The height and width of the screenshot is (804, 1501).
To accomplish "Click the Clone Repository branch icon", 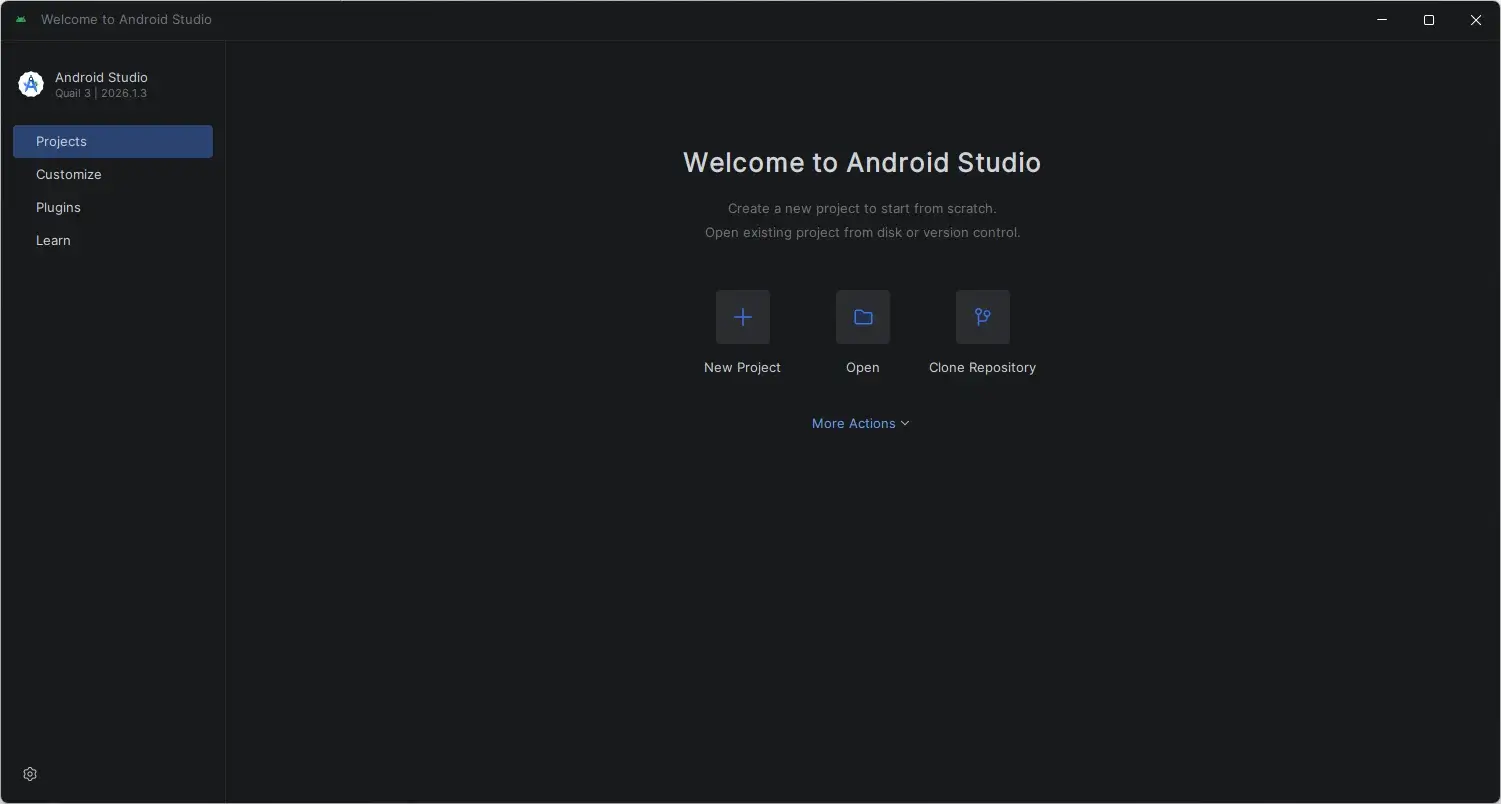I will [982, 317].
